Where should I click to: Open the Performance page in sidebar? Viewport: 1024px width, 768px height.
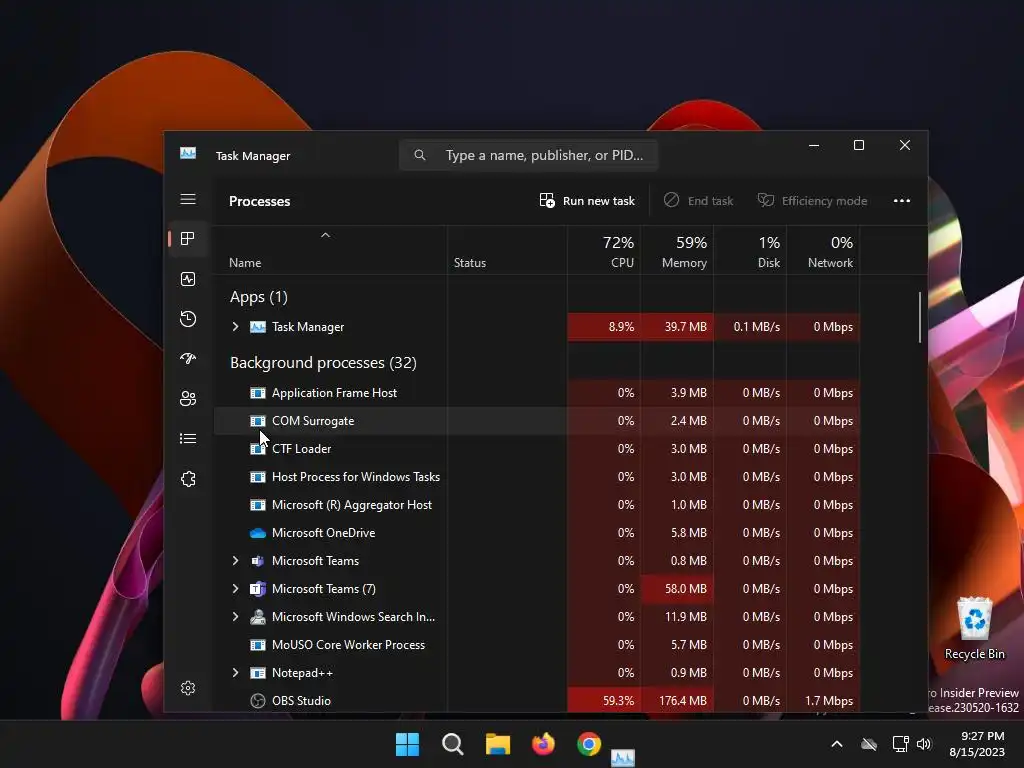tap(188, 280)
